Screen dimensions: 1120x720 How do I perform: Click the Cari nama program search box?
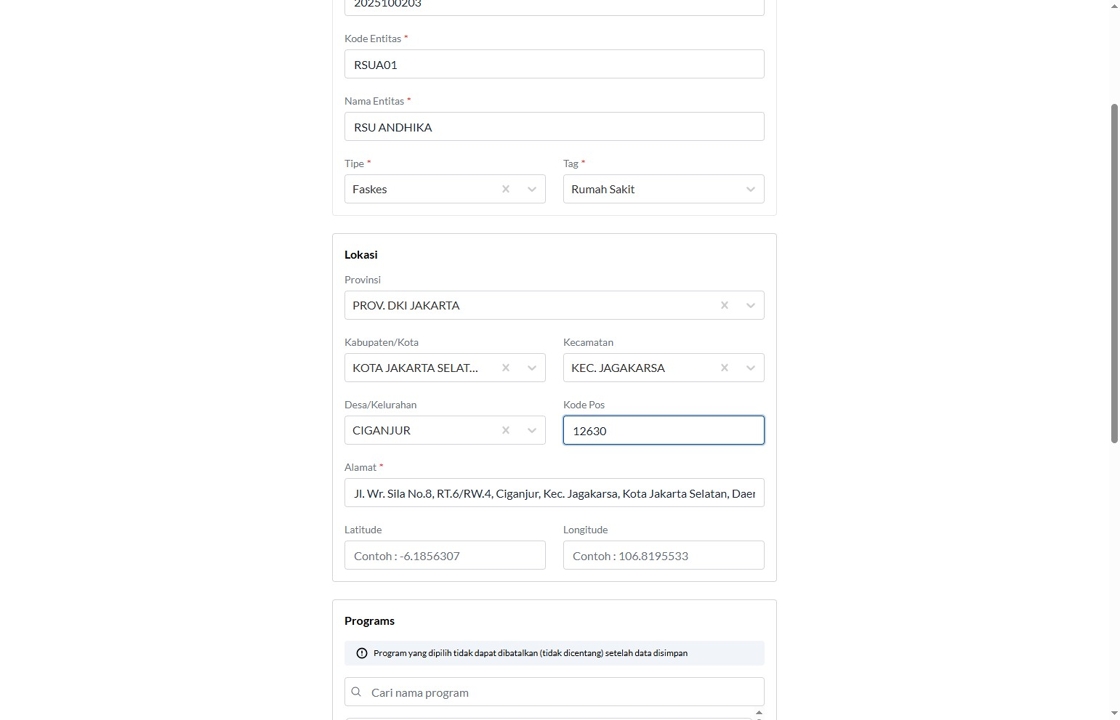pos(560,692)
